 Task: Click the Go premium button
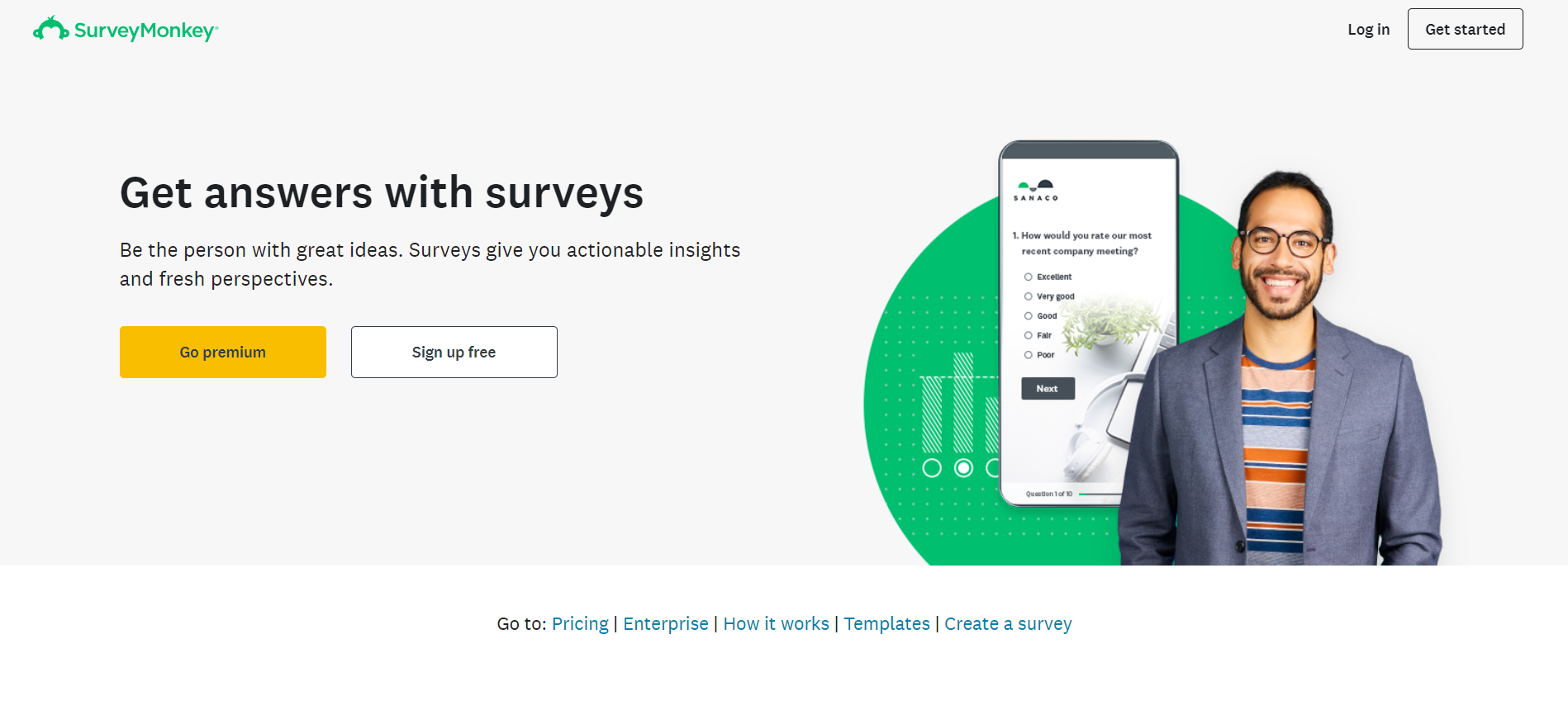point(223,353)
